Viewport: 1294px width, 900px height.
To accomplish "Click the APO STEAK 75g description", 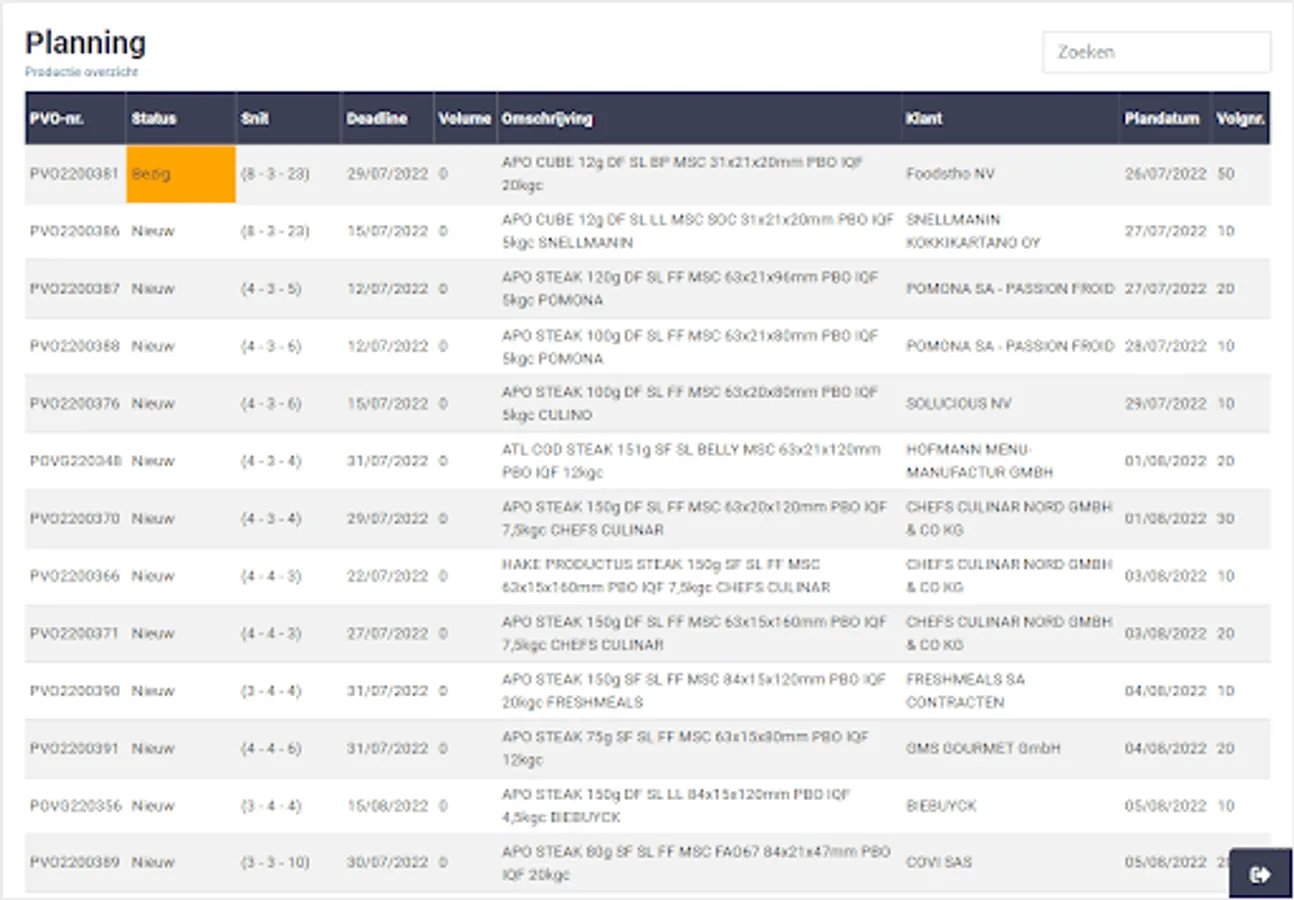I will (x=685, y=749).
